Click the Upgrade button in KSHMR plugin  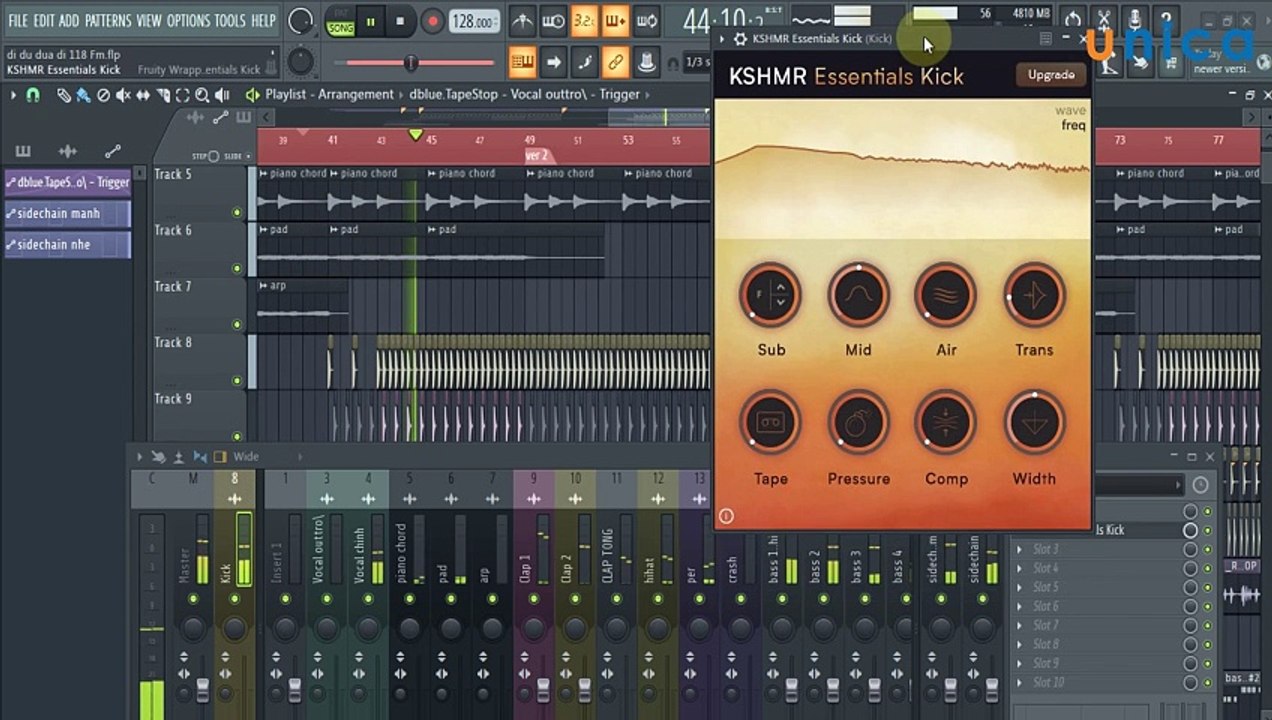coord(1051,75)
